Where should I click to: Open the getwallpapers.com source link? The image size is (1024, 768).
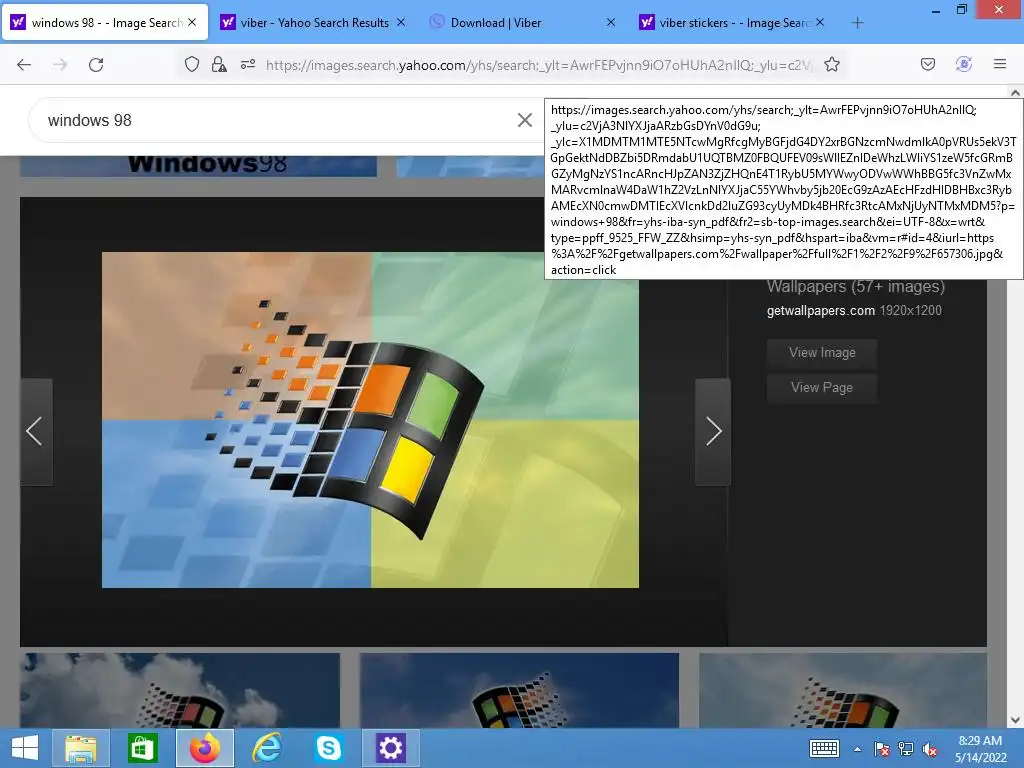point(820,311)
